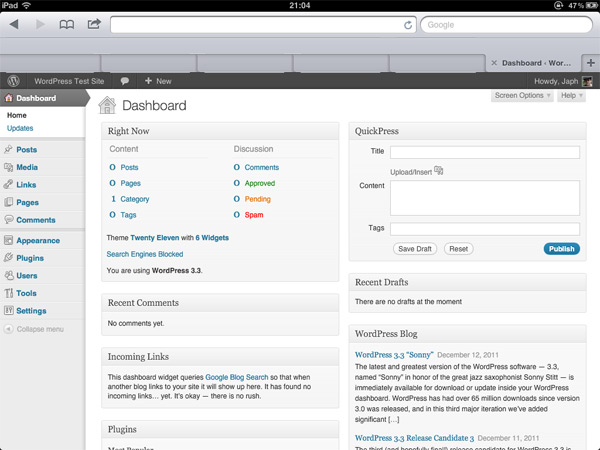The width and height of the screenshot is (600, 450).
Task: Expand the Screen Options panel
Action: point(522,96)
